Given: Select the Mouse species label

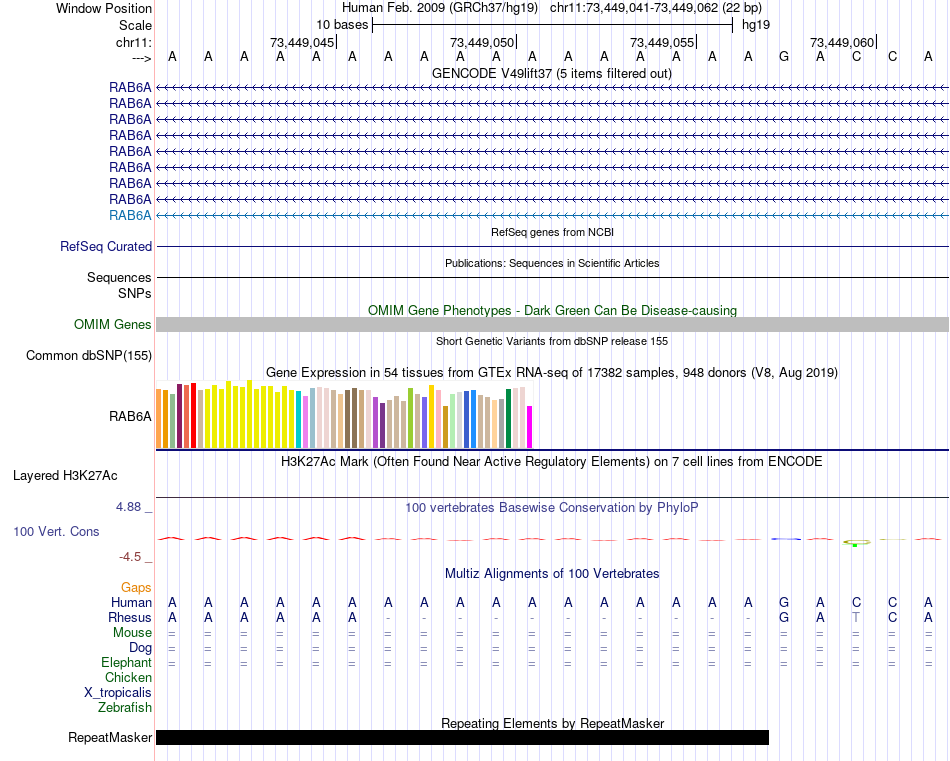Looking at the screenshot, I should tap(132, 633).
